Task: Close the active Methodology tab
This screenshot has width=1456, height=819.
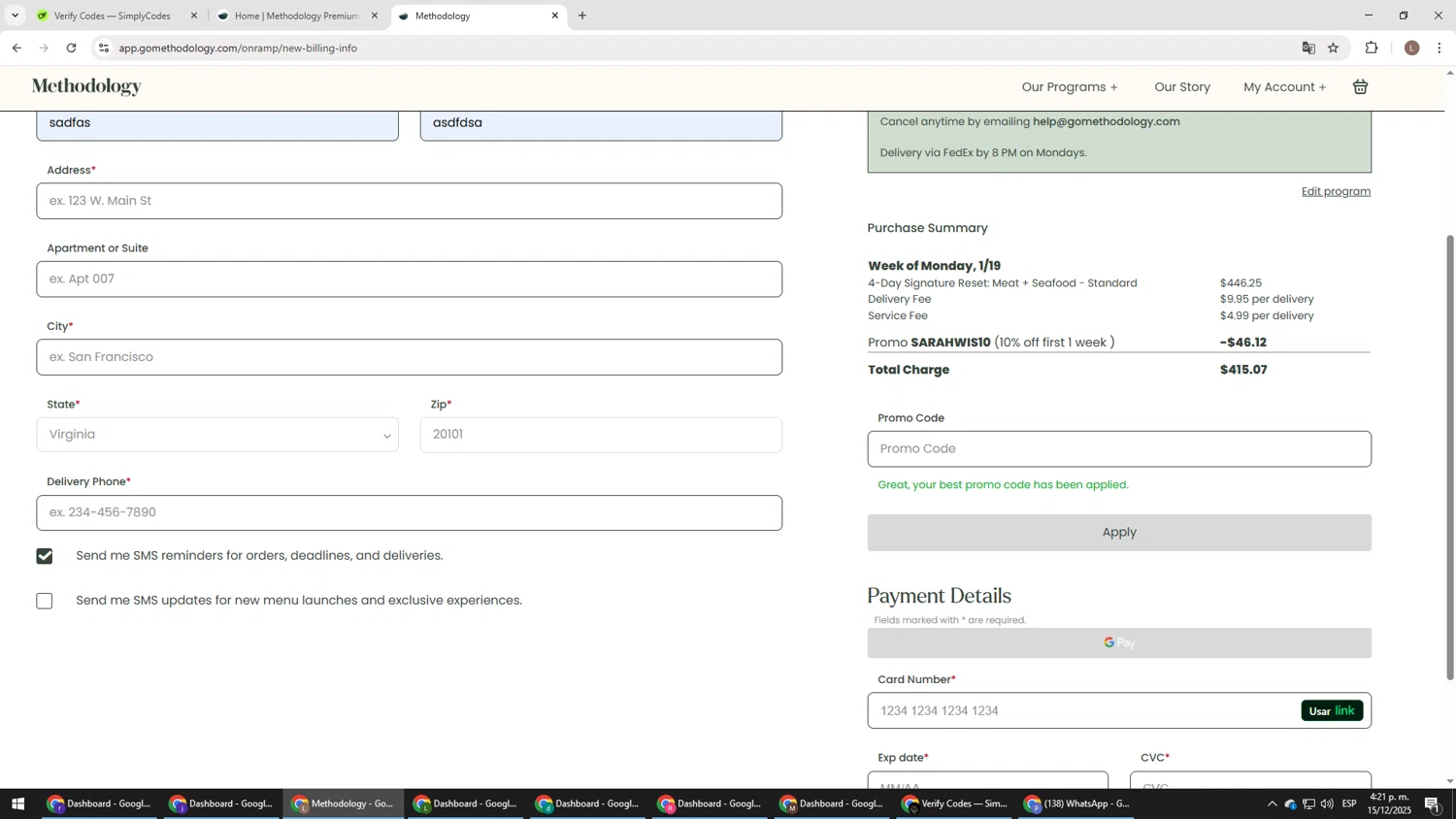Action: 555,16
